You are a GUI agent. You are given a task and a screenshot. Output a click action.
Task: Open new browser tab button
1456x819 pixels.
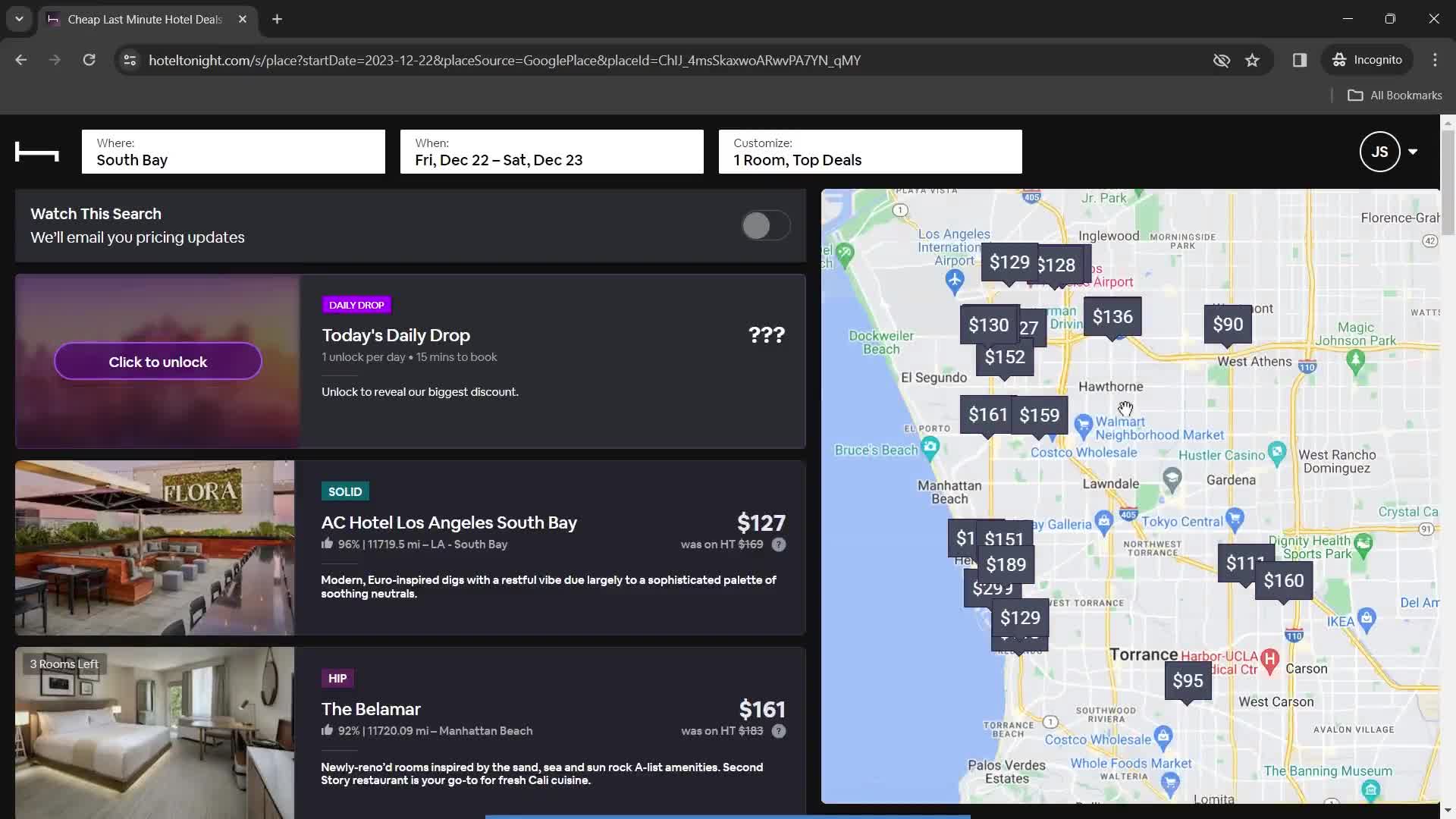(277, 18)
